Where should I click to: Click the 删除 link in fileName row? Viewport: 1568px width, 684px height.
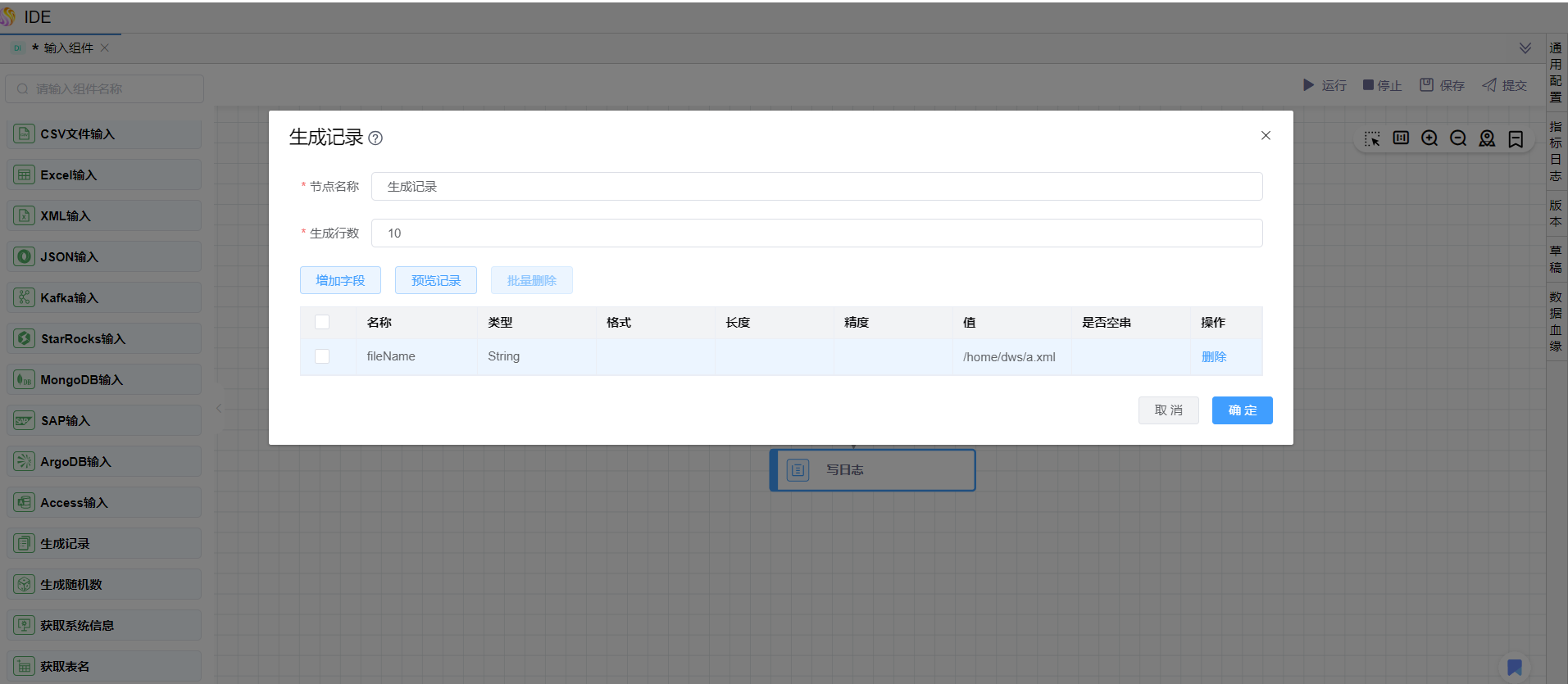tap(1214, 356)
